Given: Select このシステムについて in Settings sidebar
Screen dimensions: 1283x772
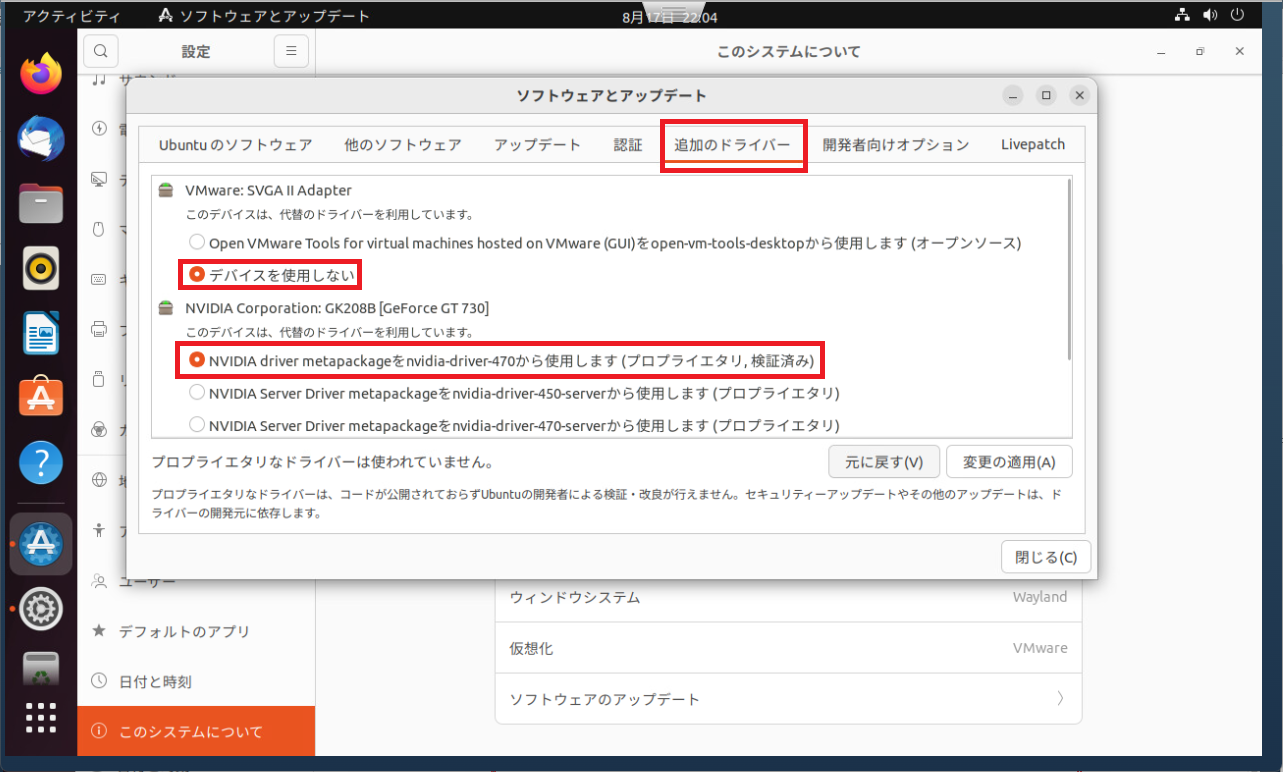Looking at the screenshot, I should coord(196,731).
